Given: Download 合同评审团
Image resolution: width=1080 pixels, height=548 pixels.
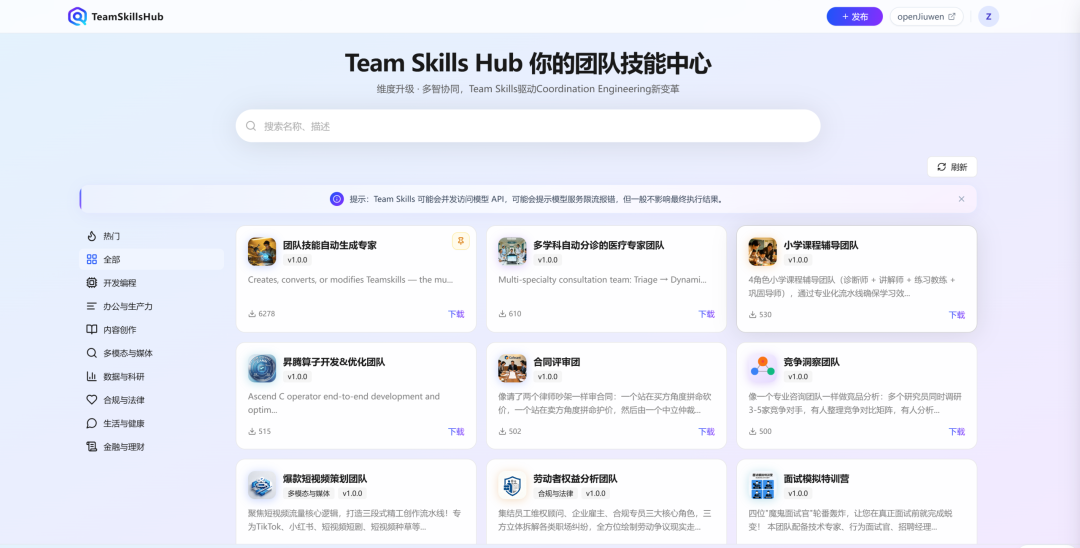Looking at the screenshot, I should 707,432.
